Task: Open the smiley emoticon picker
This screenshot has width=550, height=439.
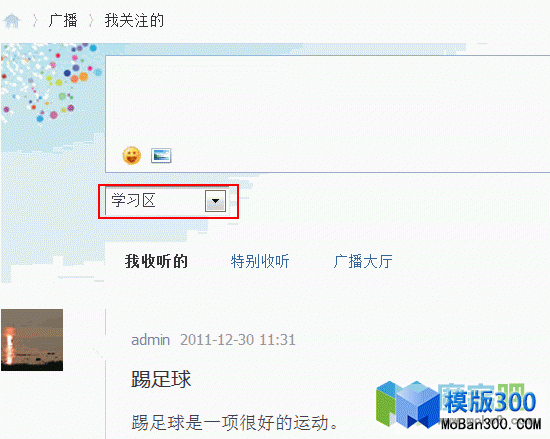Action: [132, 155]
